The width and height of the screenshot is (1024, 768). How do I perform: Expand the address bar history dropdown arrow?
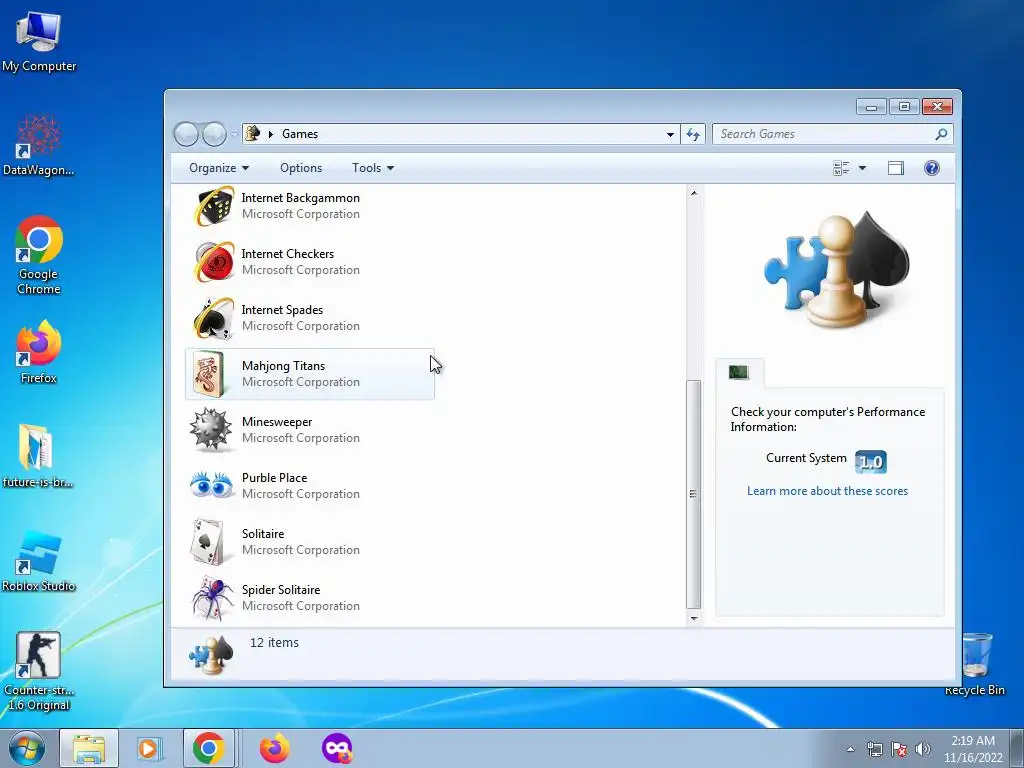pos(670,134)
